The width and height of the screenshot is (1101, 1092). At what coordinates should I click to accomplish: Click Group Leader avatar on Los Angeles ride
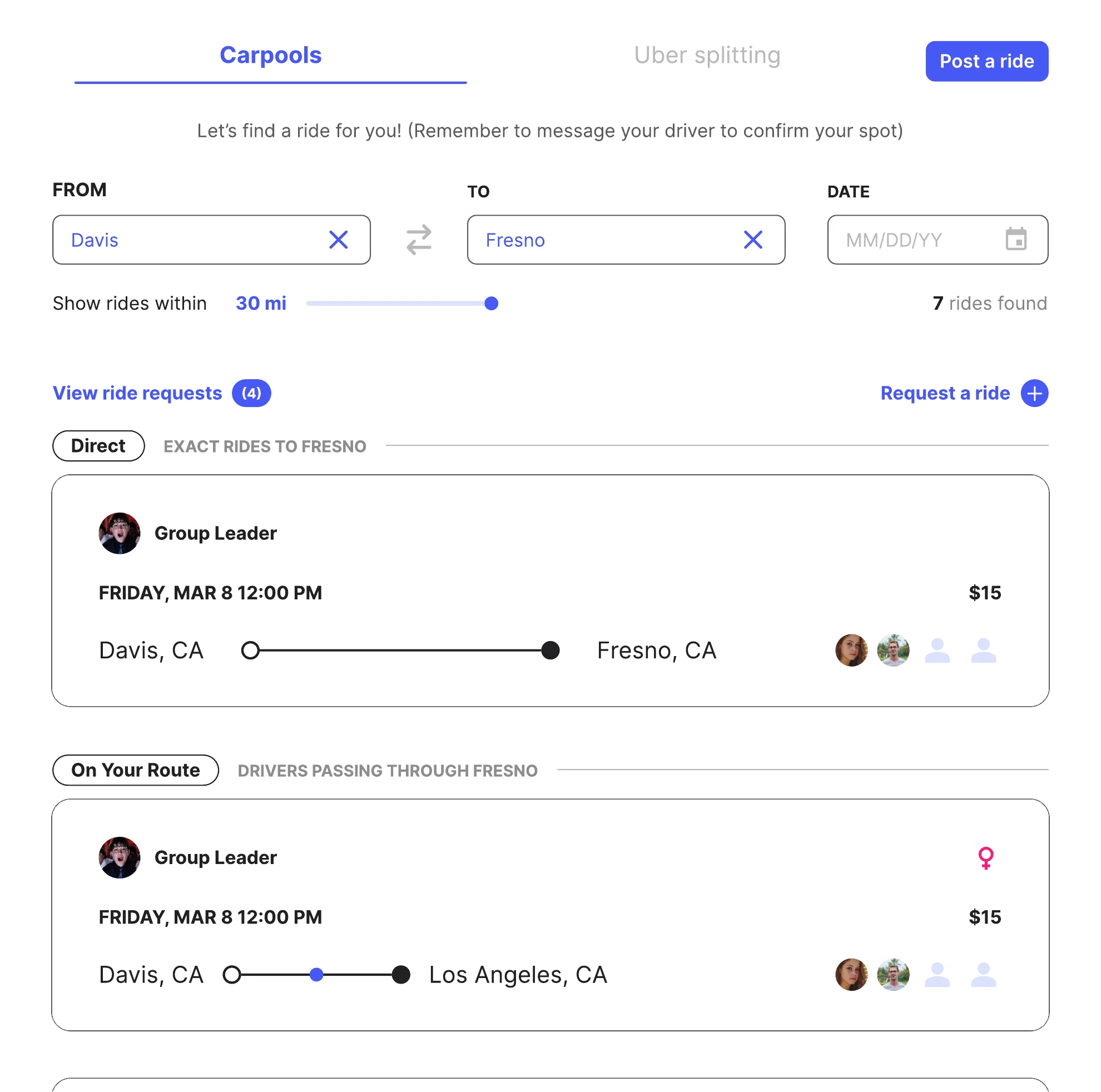(x=120, y=858)
